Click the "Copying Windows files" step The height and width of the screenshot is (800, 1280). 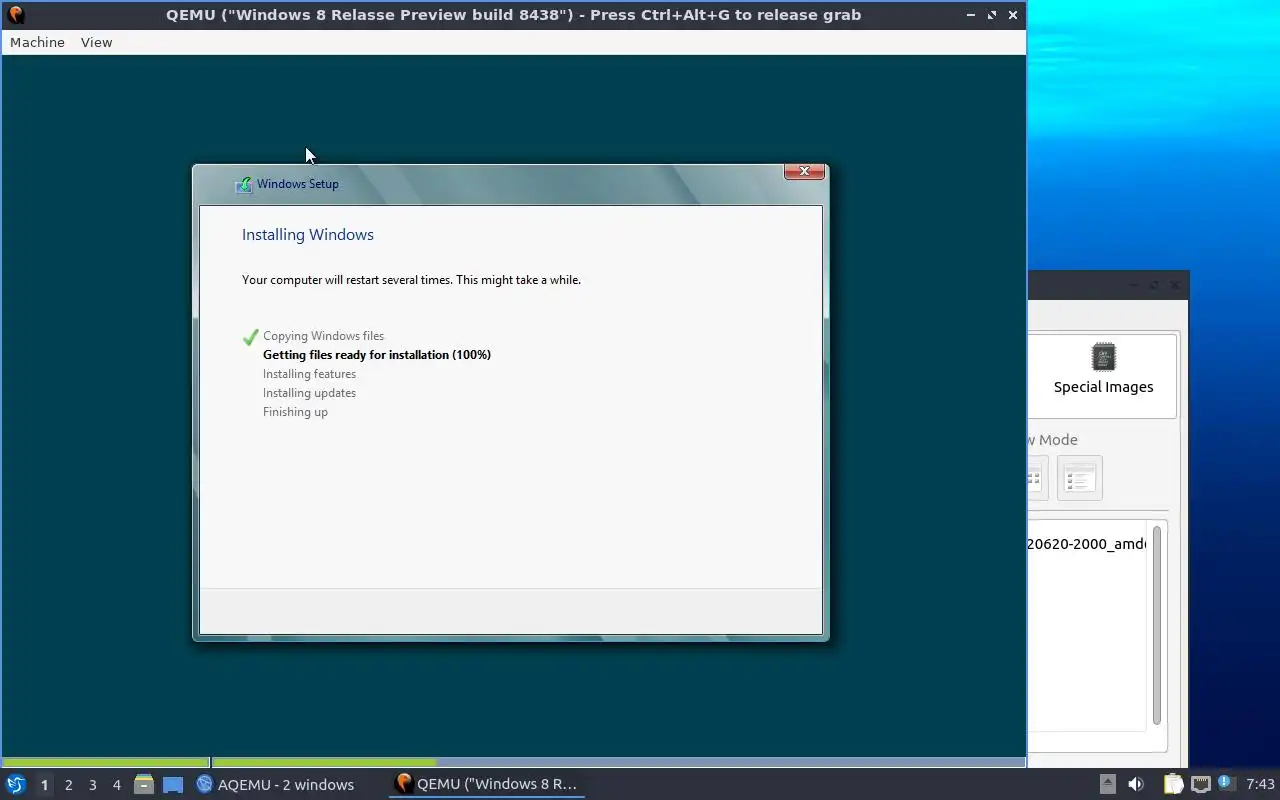click(x=323, y=336)
